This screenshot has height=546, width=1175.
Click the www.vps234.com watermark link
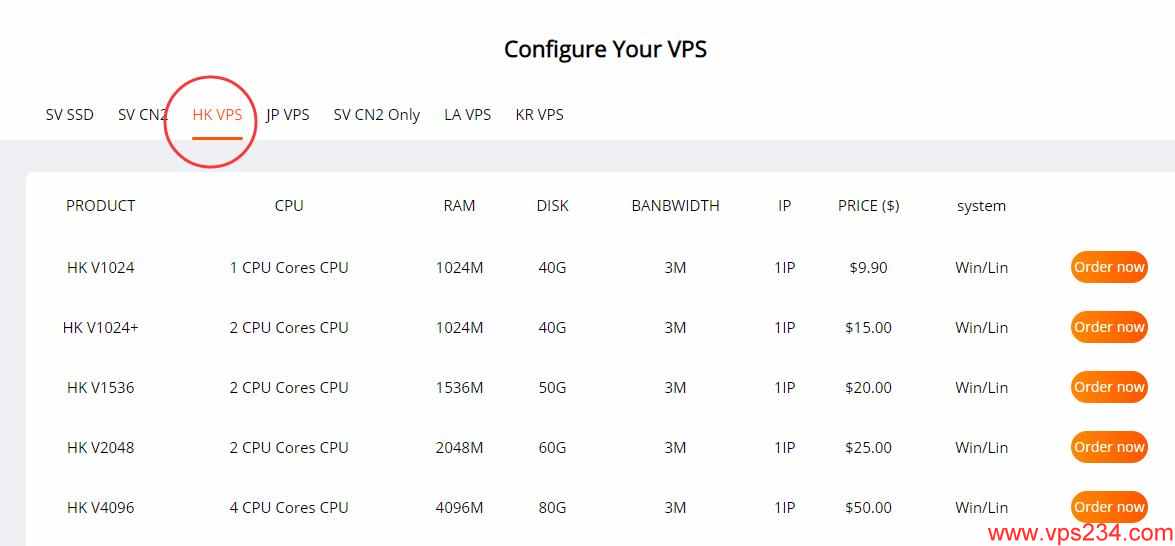tap(1080, 533)
